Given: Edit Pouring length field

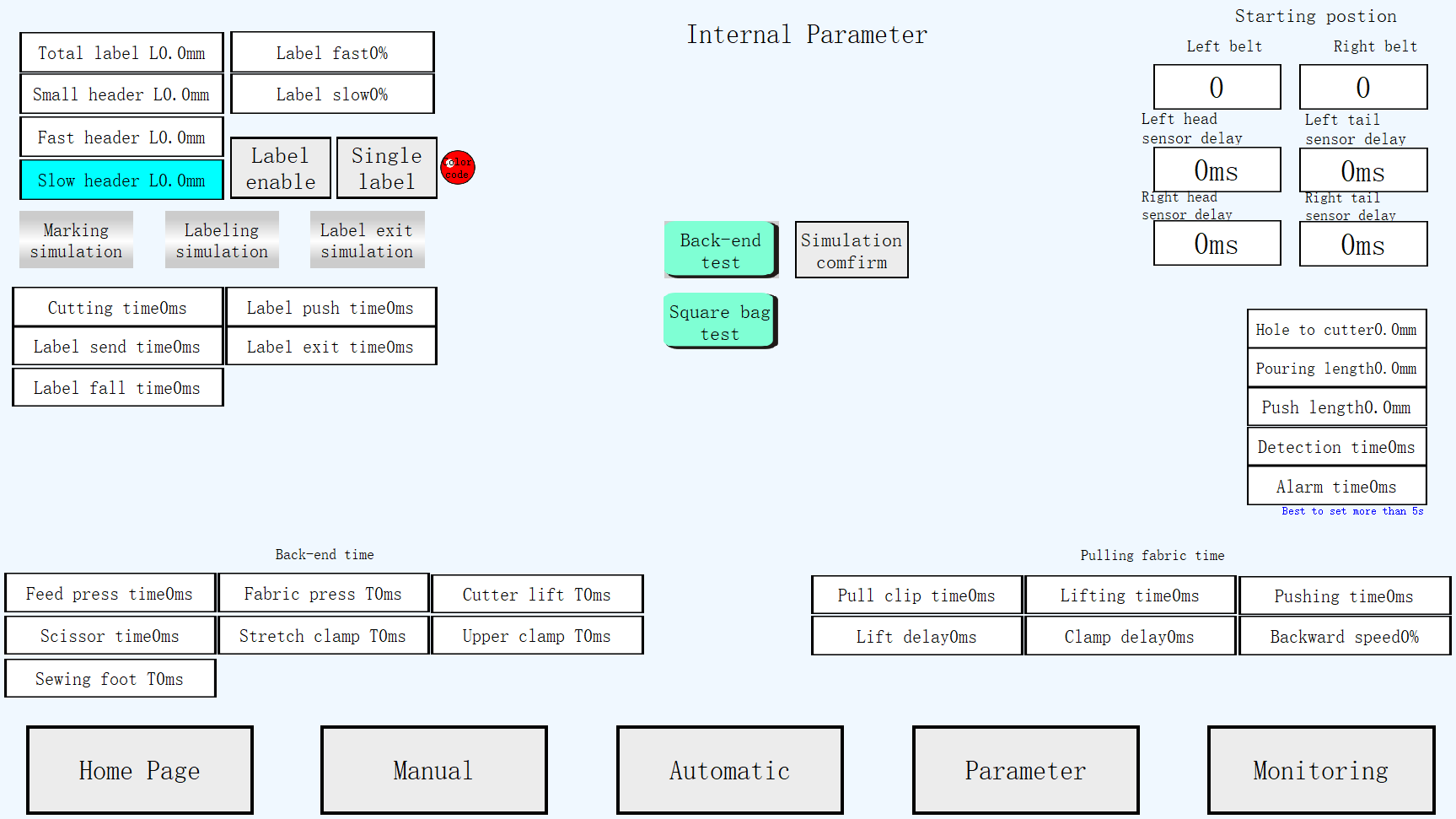Looking at the screenshot, I should 1337,368.
